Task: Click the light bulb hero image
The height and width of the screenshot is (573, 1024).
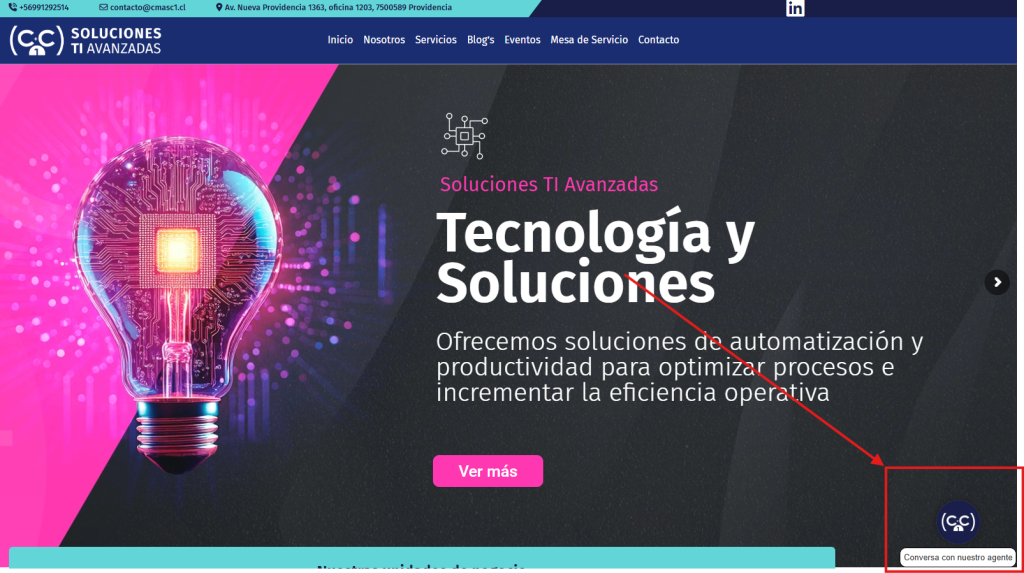Action: click(178, 304)
